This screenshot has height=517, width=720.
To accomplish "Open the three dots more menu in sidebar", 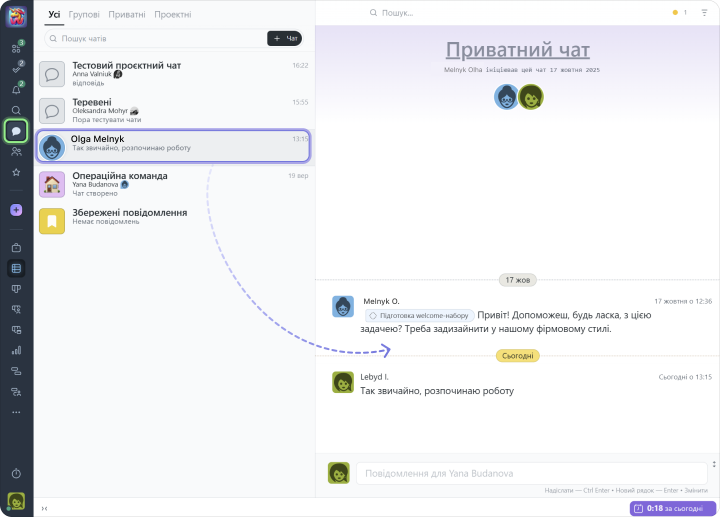I will [16, 412].
